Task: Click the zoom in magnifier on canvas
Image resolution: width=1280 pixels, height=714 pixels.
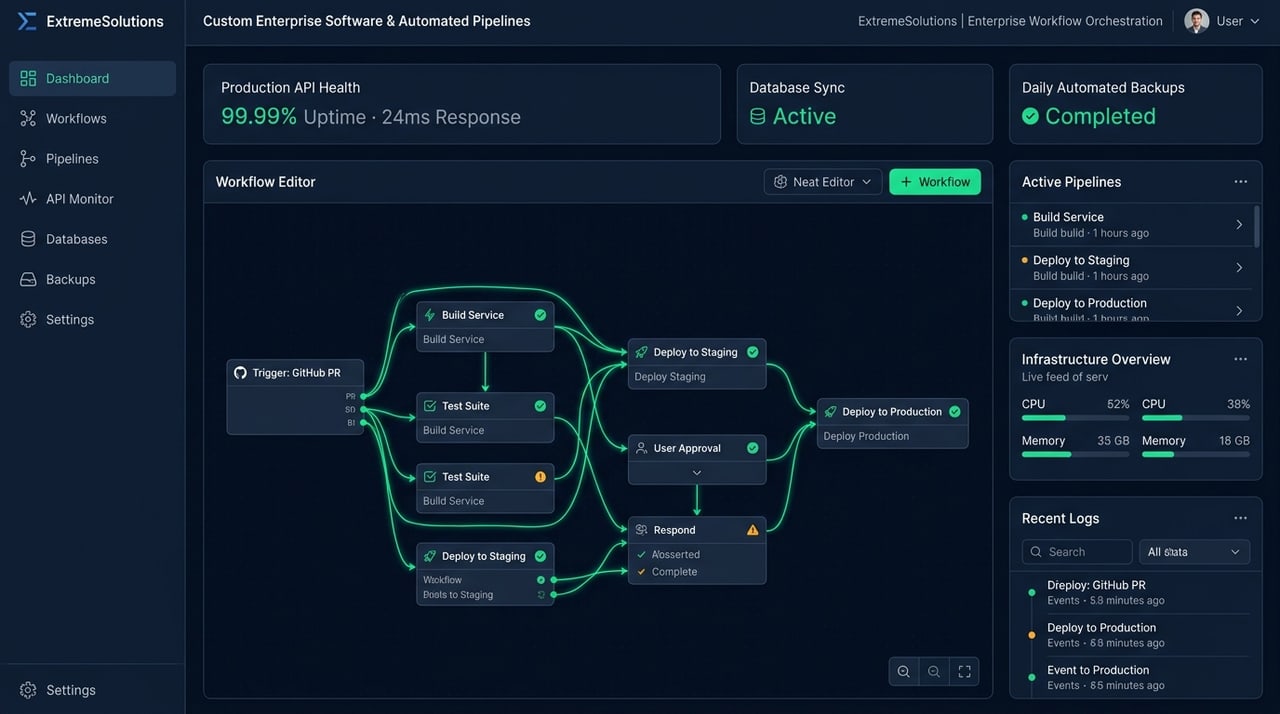Action: [904, 672]
